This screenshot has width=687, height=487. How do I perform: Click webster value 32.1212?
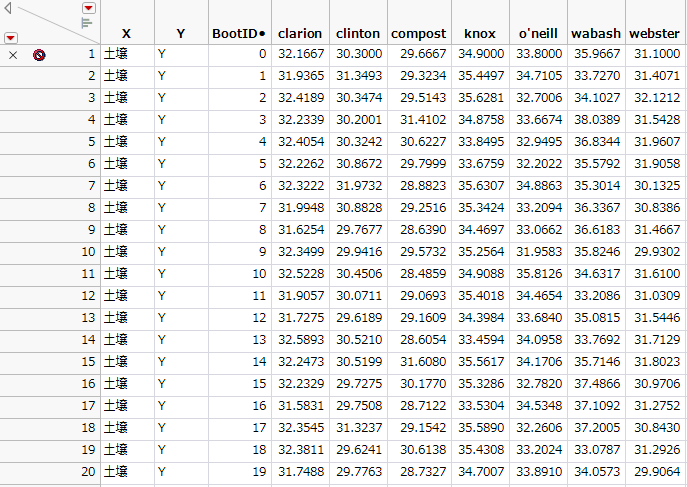[x=657, y=98]
